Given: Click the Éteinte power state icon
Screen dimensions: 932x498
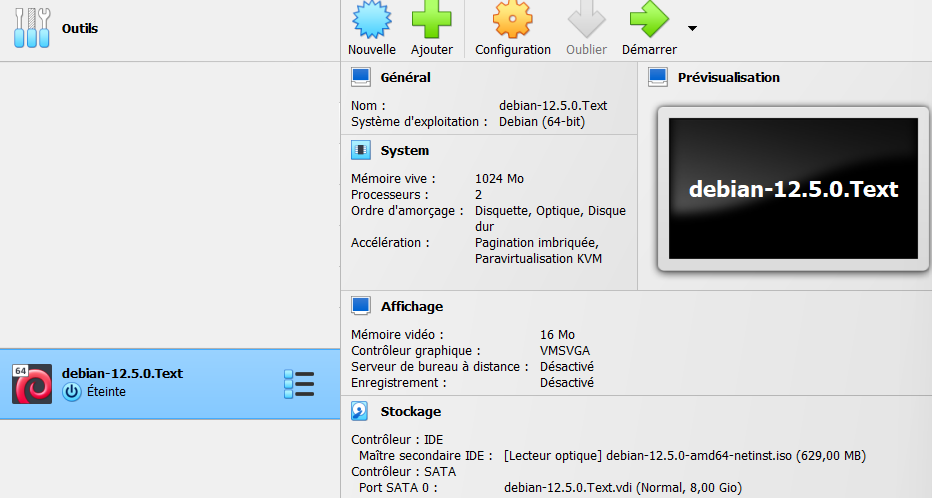Looking at the screenshot, I should click(72, 392).
